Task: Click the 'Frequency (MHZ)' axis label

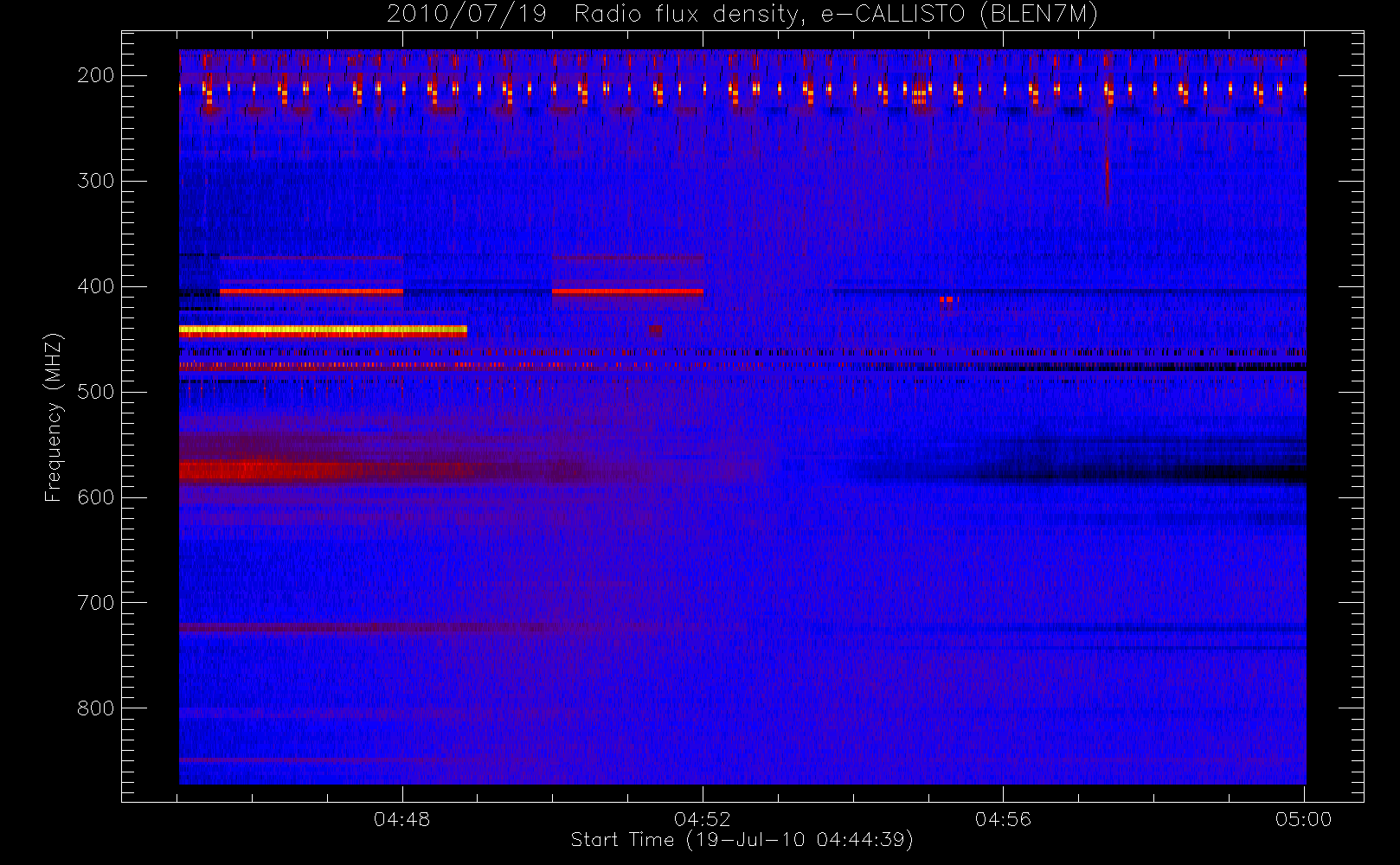Action: pyautogui.click(x=54, y=417)
